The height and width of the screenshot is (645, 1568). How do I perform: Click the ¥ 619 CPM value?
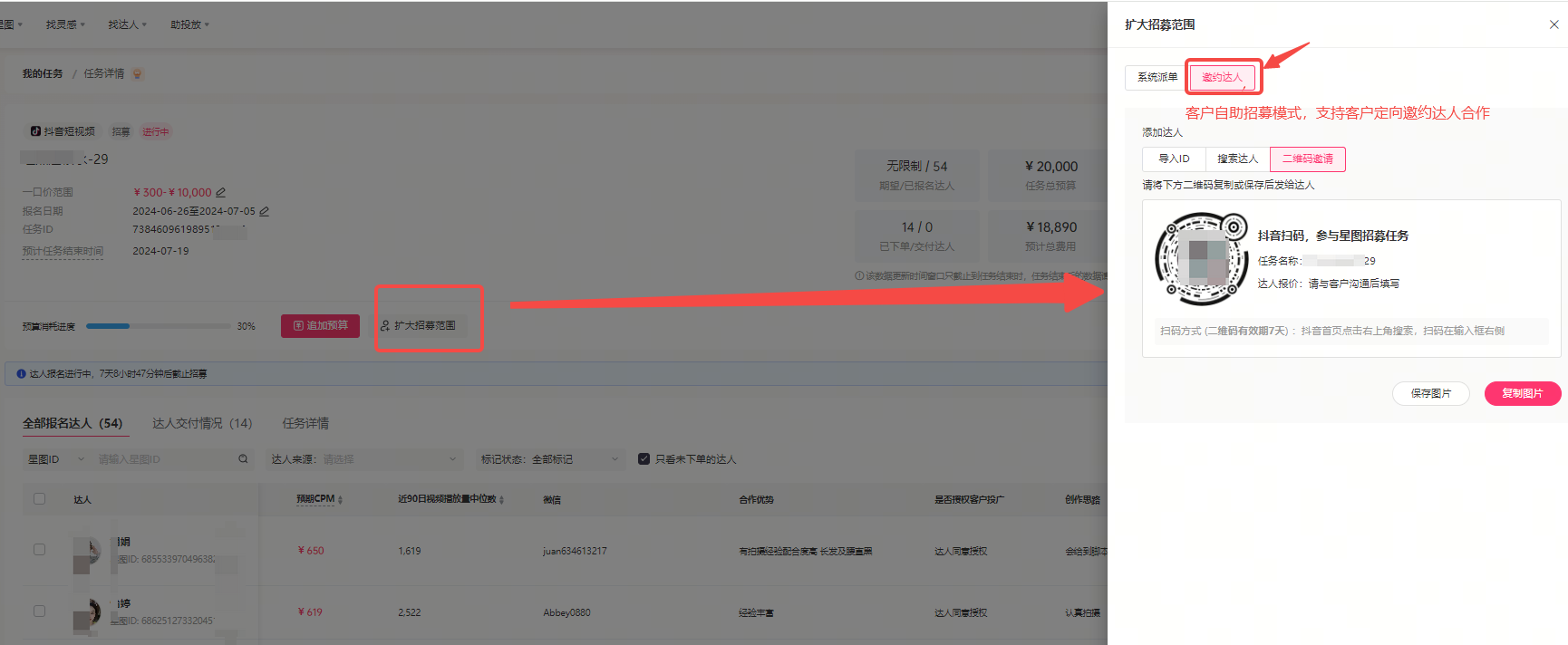(310, 612)
